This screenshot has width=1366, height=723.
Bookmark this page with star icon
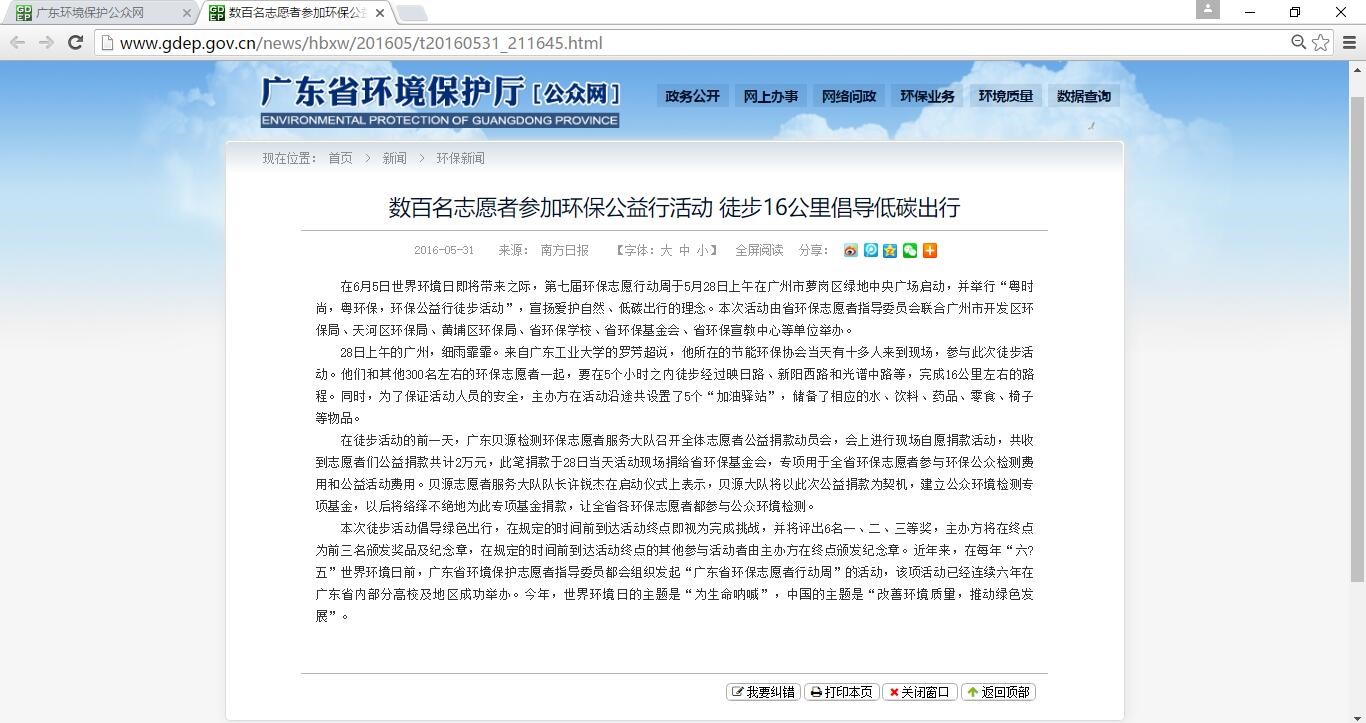tap(1321, 42)
